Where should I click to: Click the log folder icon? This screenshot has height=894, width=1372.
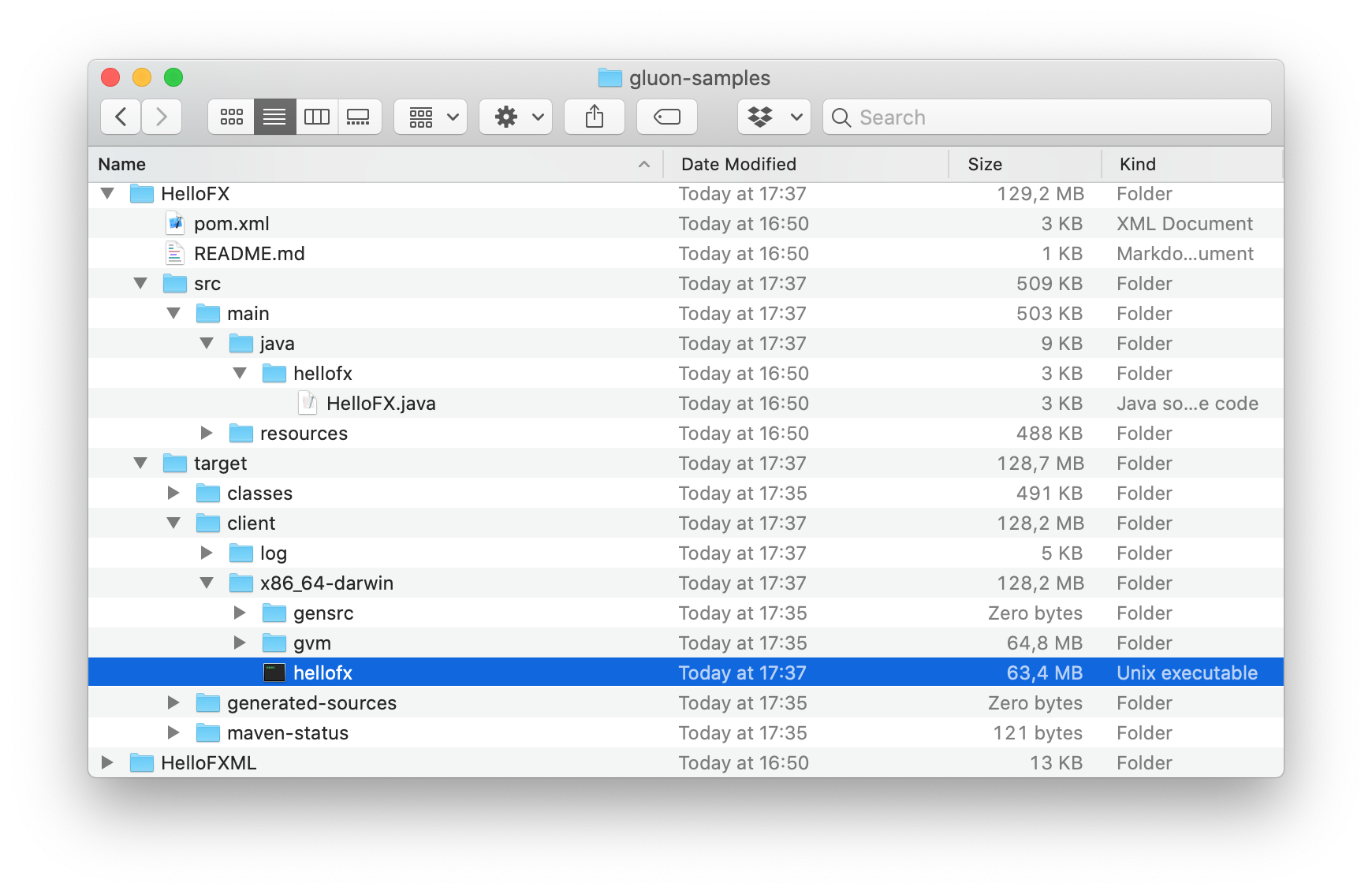[x=241, y=553]
